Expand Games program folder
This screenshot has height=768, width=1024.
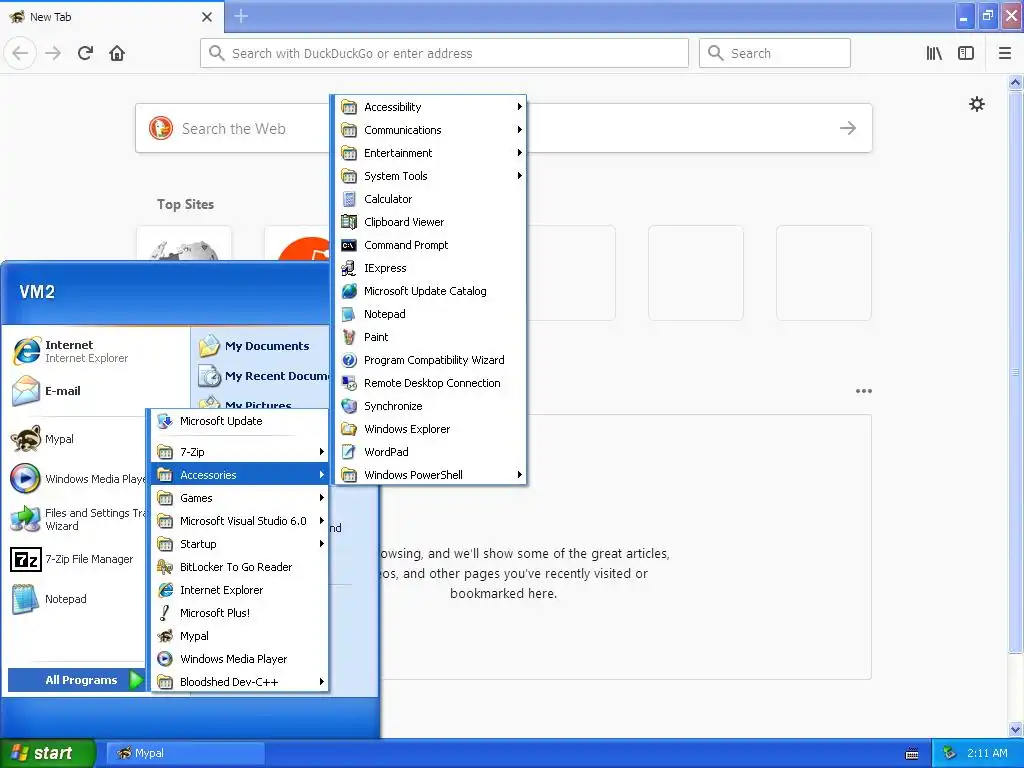pos(239,498)
